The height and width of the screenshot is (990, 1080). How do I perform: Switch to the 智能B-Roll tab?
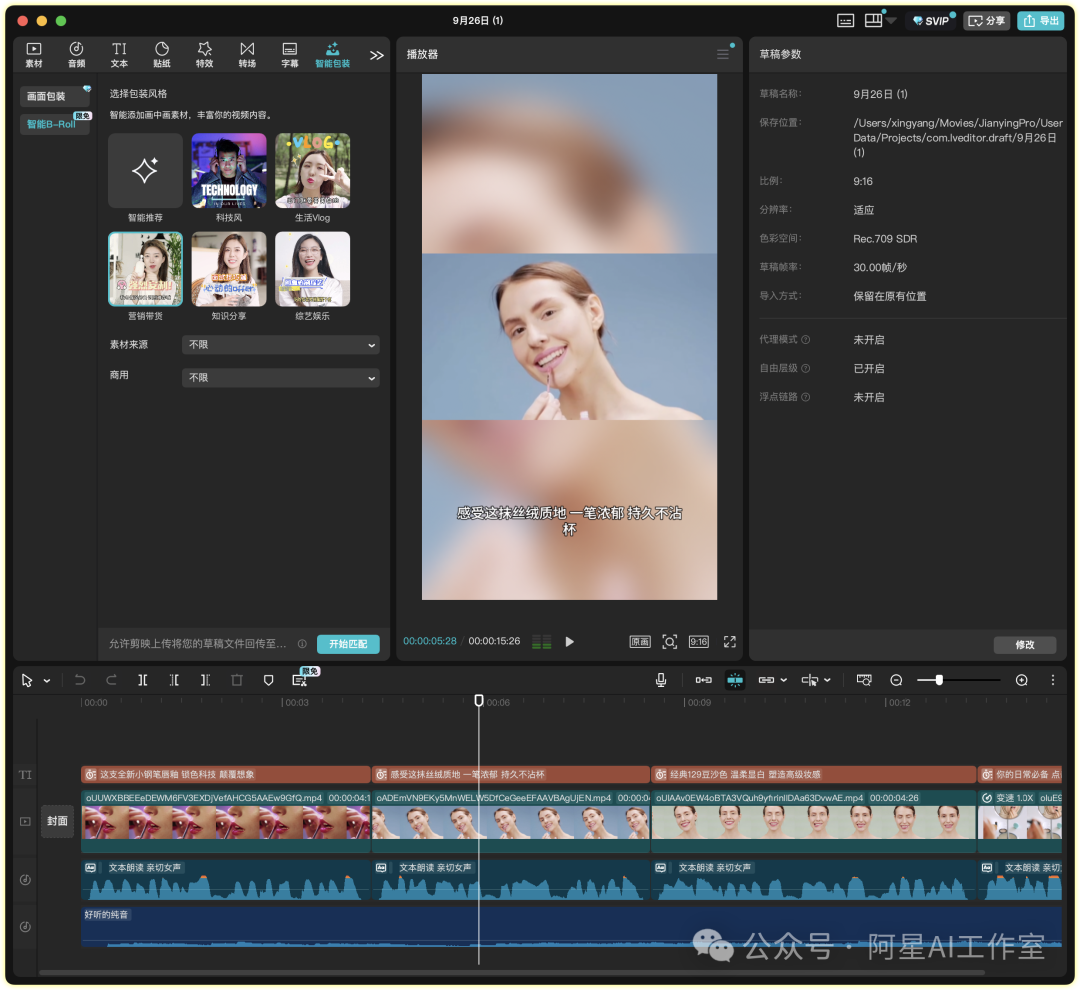(x=51, y=124)
